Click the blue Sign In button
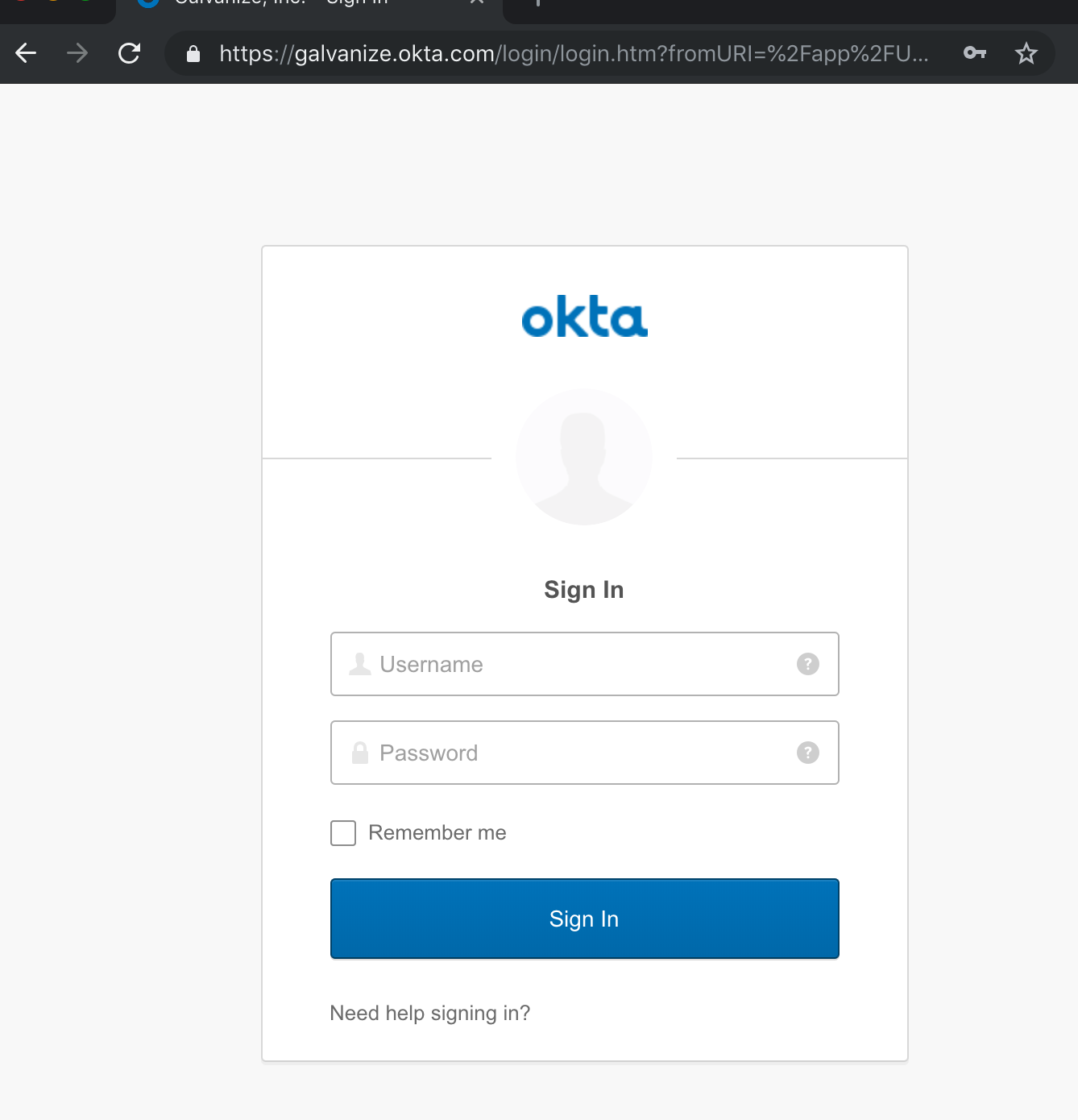 [585, 919]
